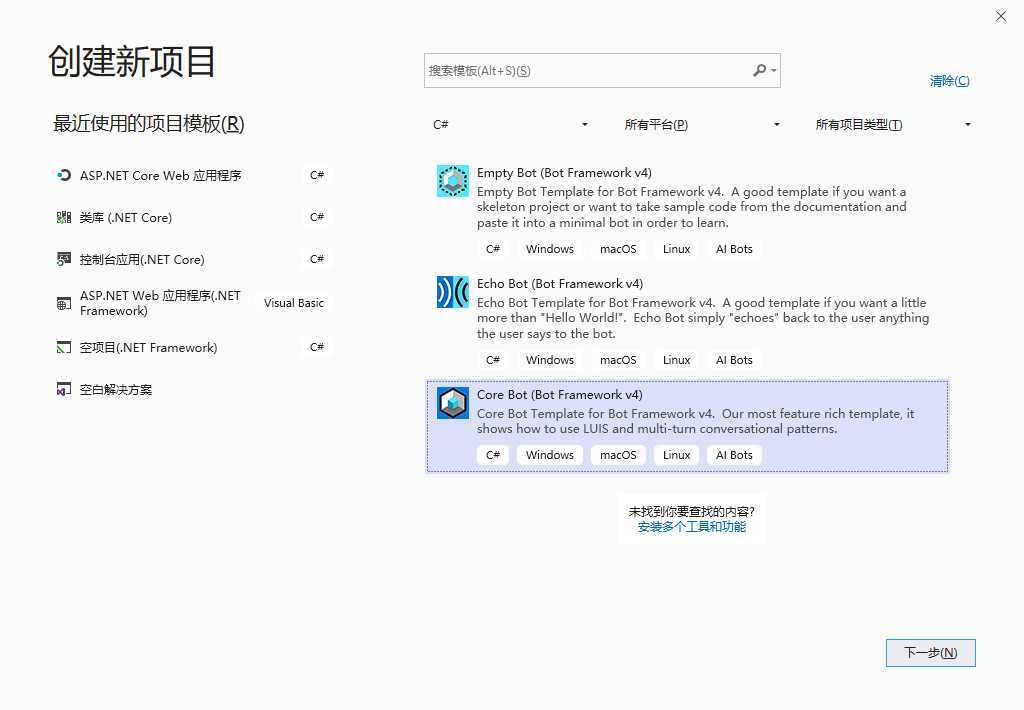Click the AI Bots tag under Core Bot

pyautogui.click(x=734, y=455)
